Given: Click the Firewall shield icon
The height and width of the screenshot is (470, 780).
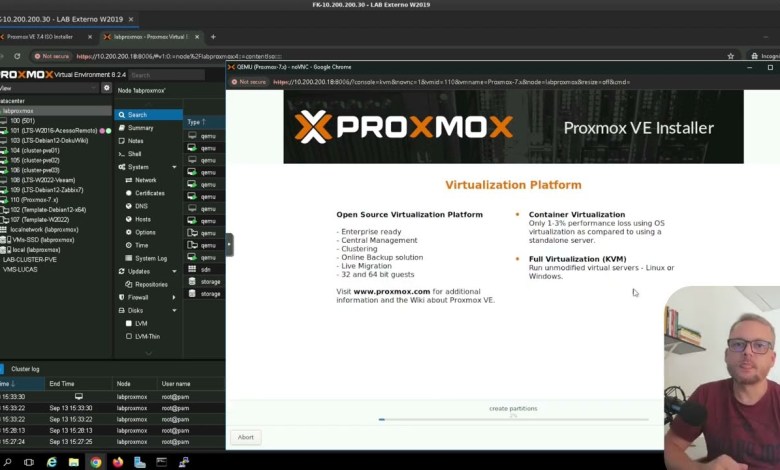Looking at the screenshot, I should (x=121, y=297).
